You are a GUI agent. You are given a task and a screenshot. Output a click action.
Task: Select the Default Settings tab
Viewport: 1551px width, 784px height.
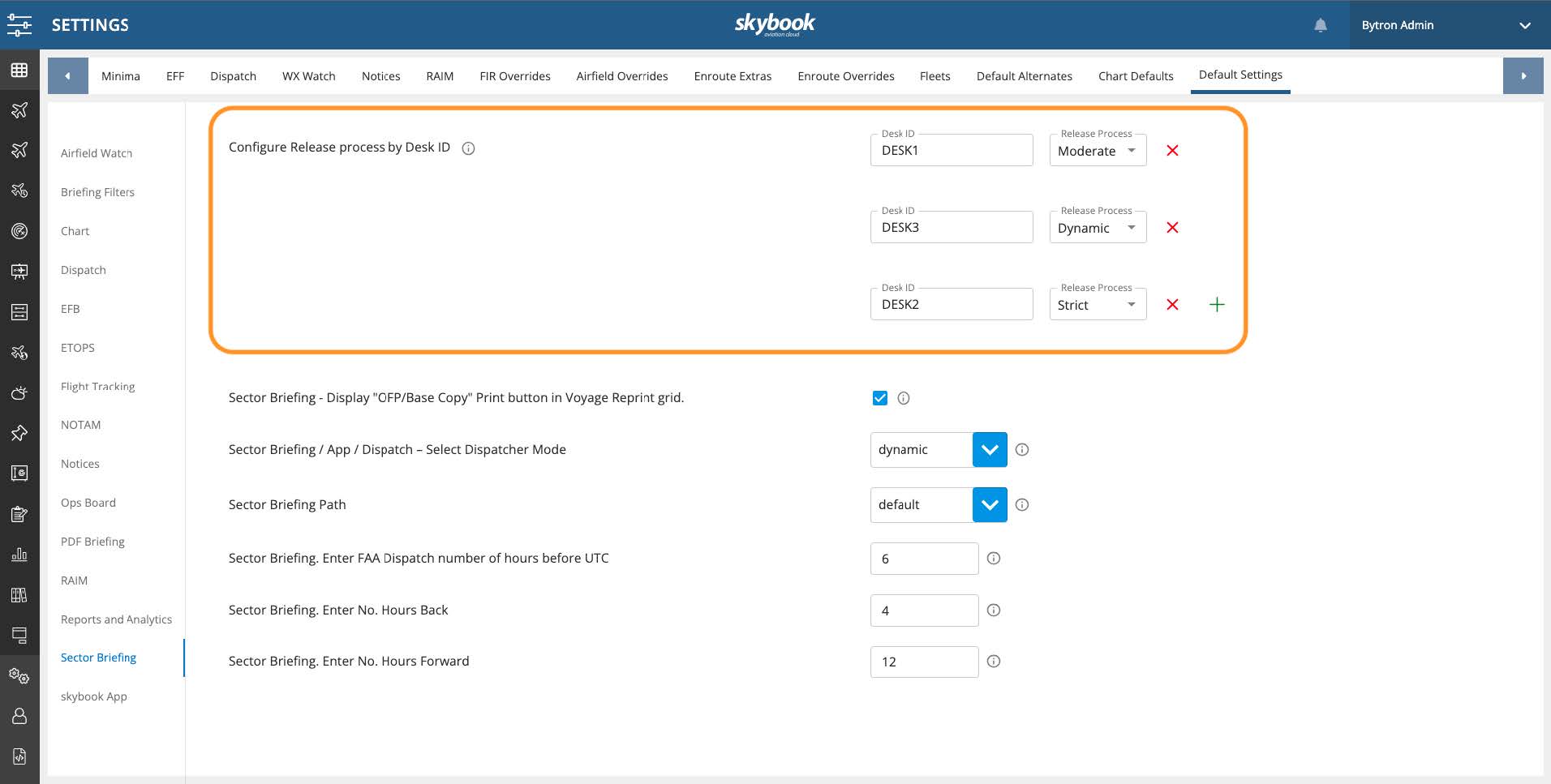[1240, 75]
